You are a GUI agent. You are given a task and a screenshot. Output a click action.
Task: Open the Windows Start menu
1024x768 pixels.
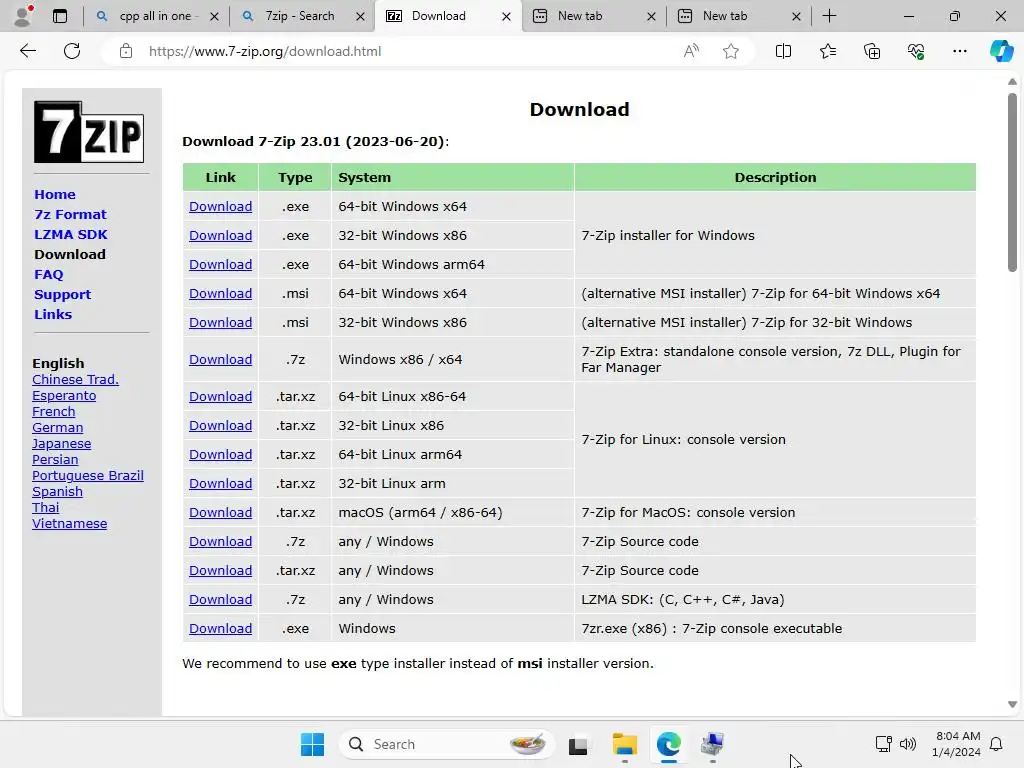(x=312, y=744)
